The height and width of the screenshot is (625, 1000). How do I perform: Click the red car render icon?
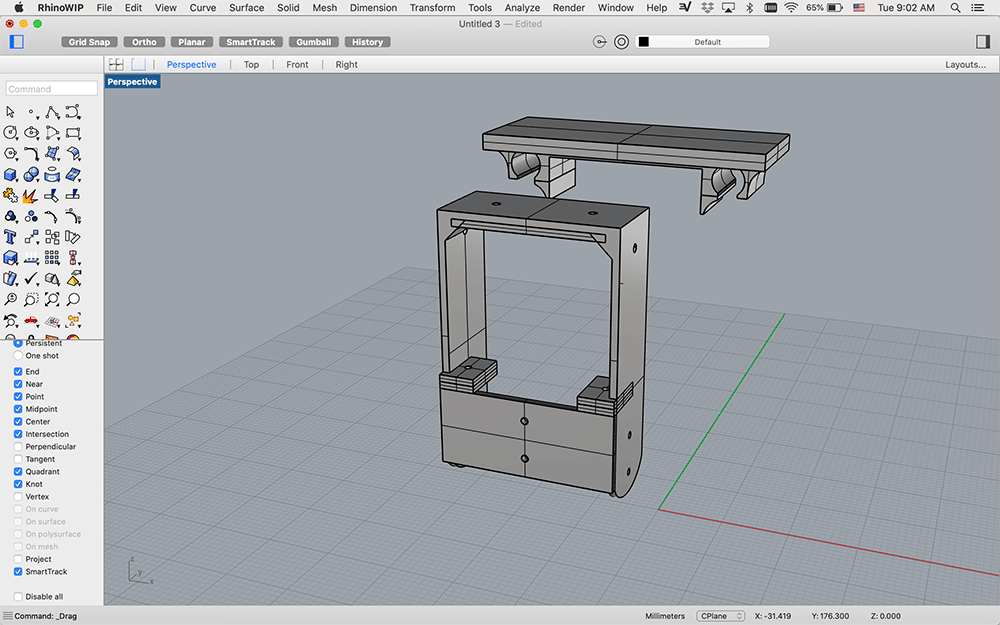coord(31,321)
